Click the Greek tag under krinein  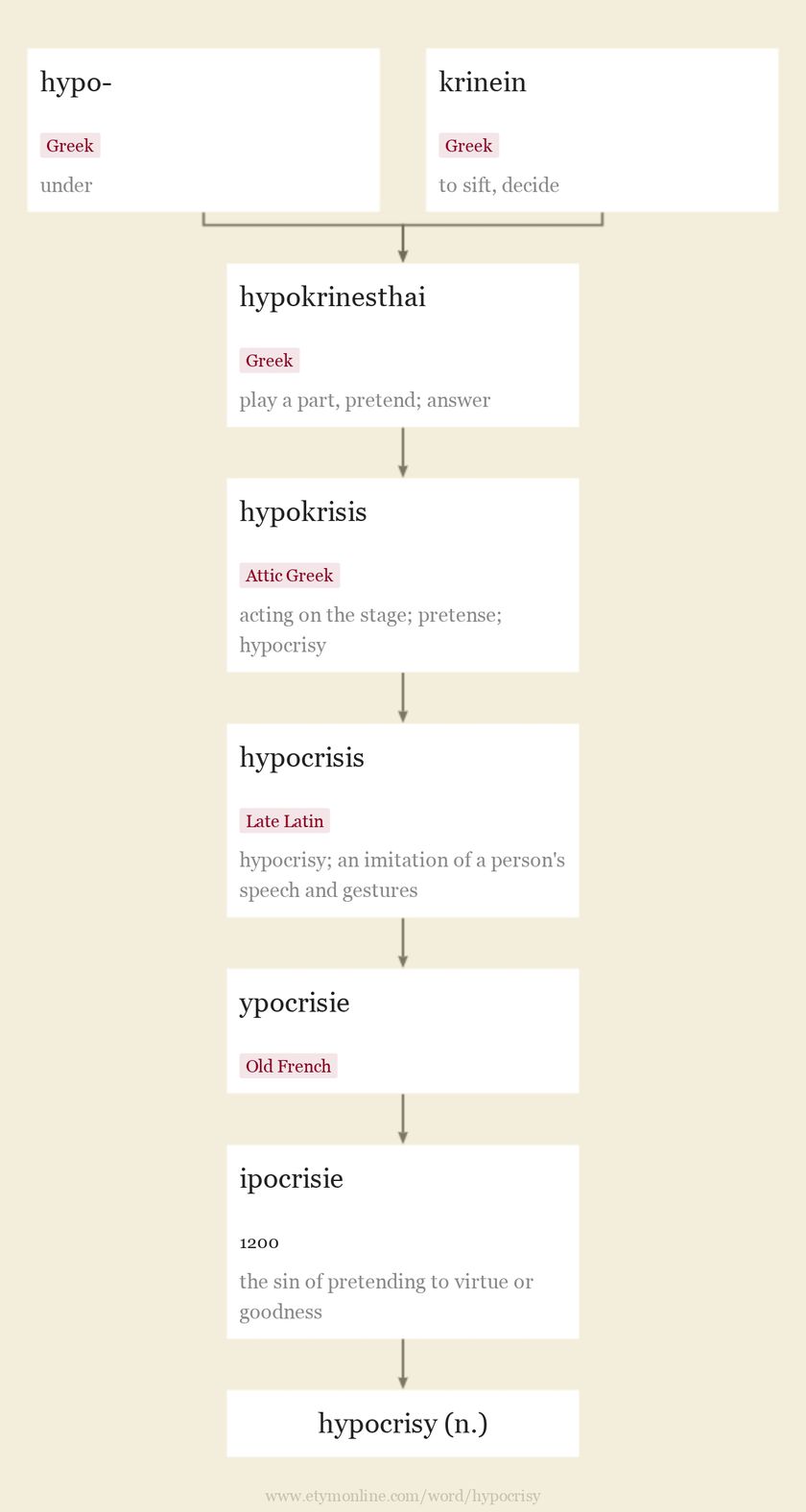(x=469, y=146)
